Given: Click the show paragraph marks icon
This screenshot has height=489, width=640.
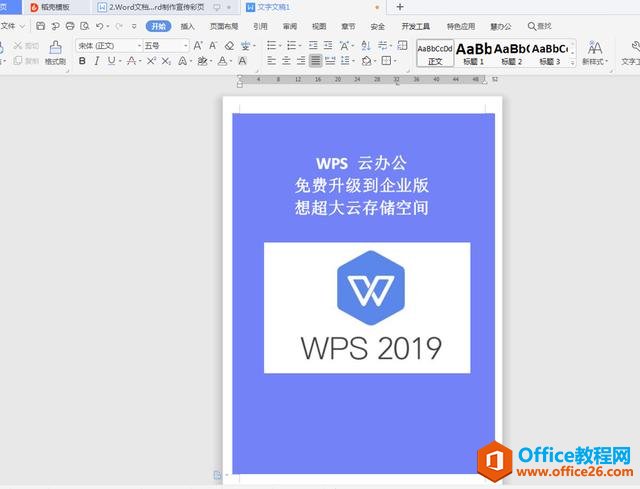Looking at the screenshot, I should [382, 45].
